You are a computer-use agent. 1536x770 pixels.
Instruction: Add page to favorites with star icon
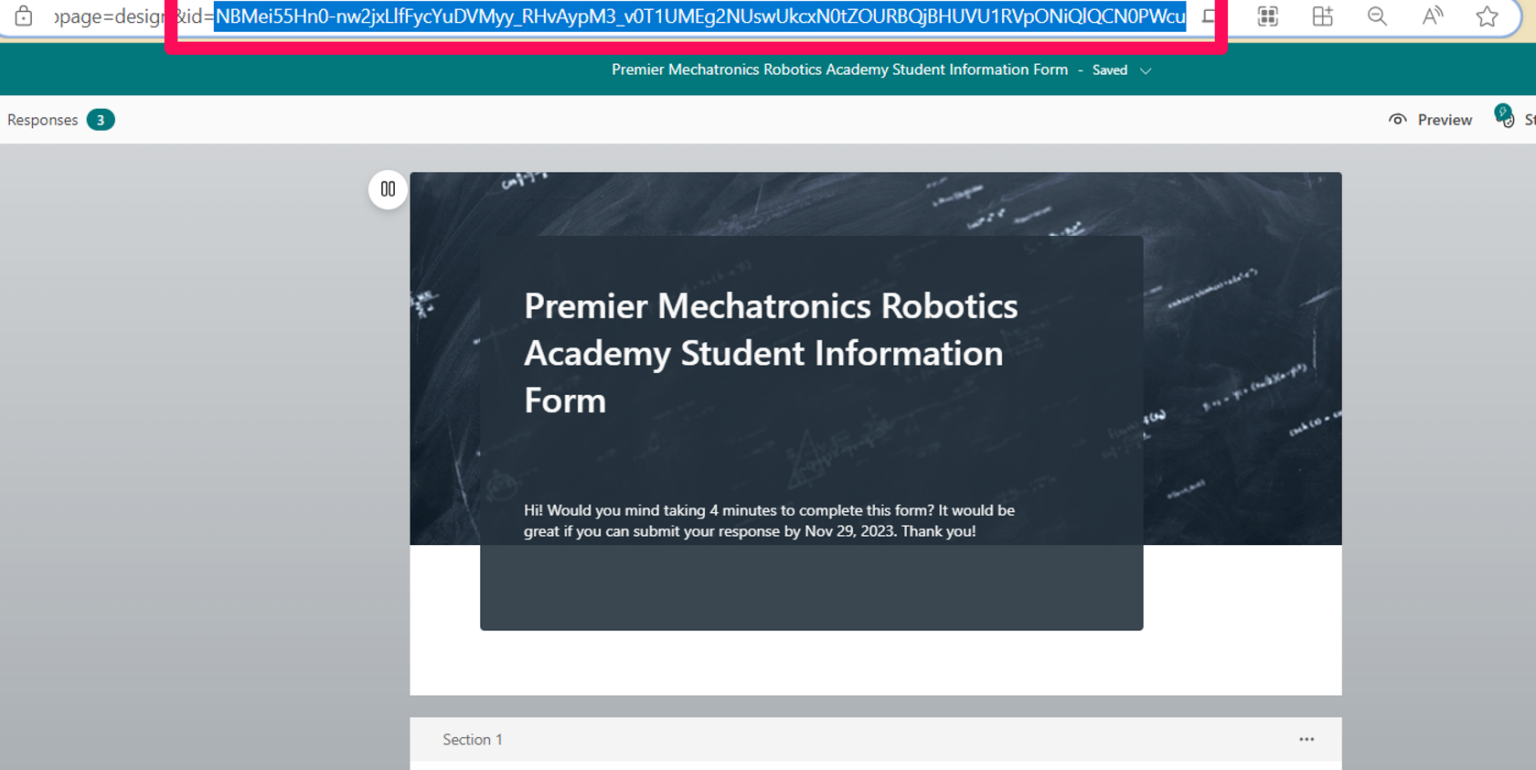[1487, 17]
